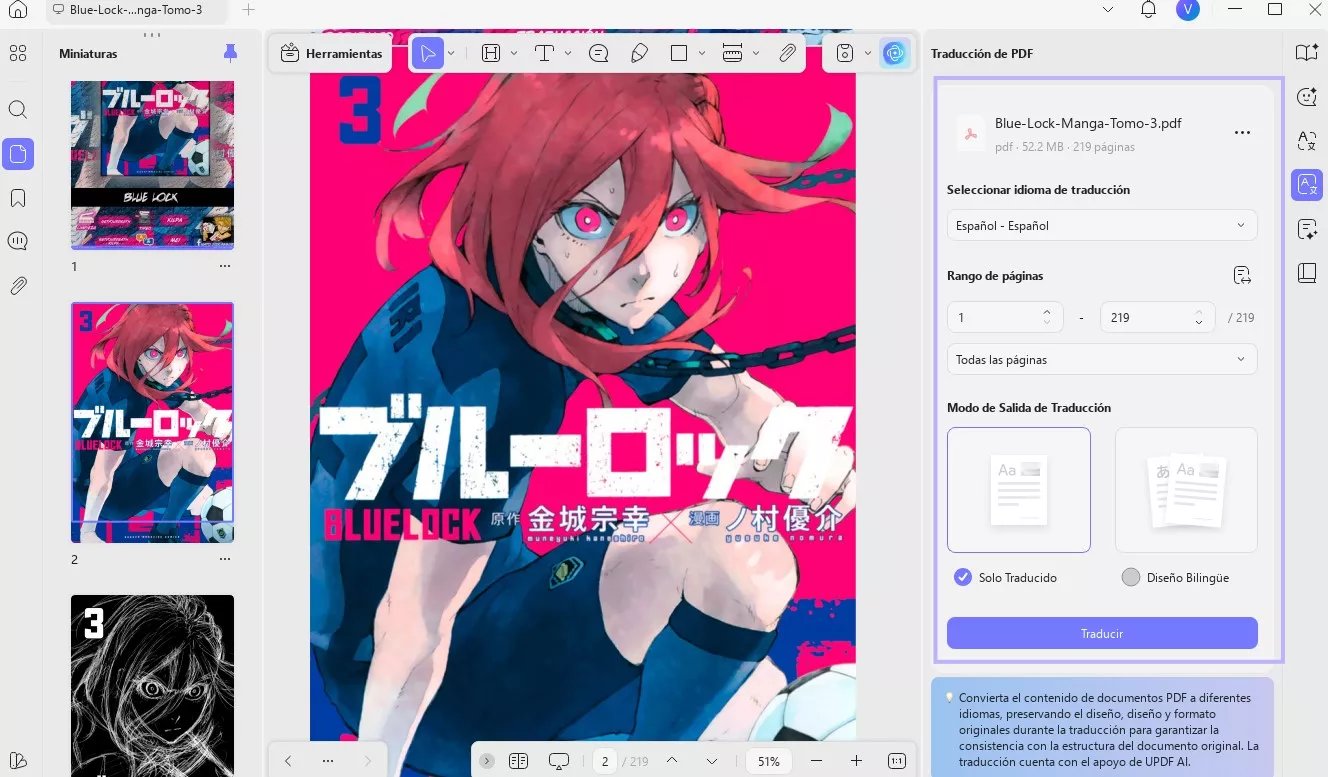Viewport: 1328px width, 777px height.
Task: Open the two-page layout view icon
Action: [518, 761]
